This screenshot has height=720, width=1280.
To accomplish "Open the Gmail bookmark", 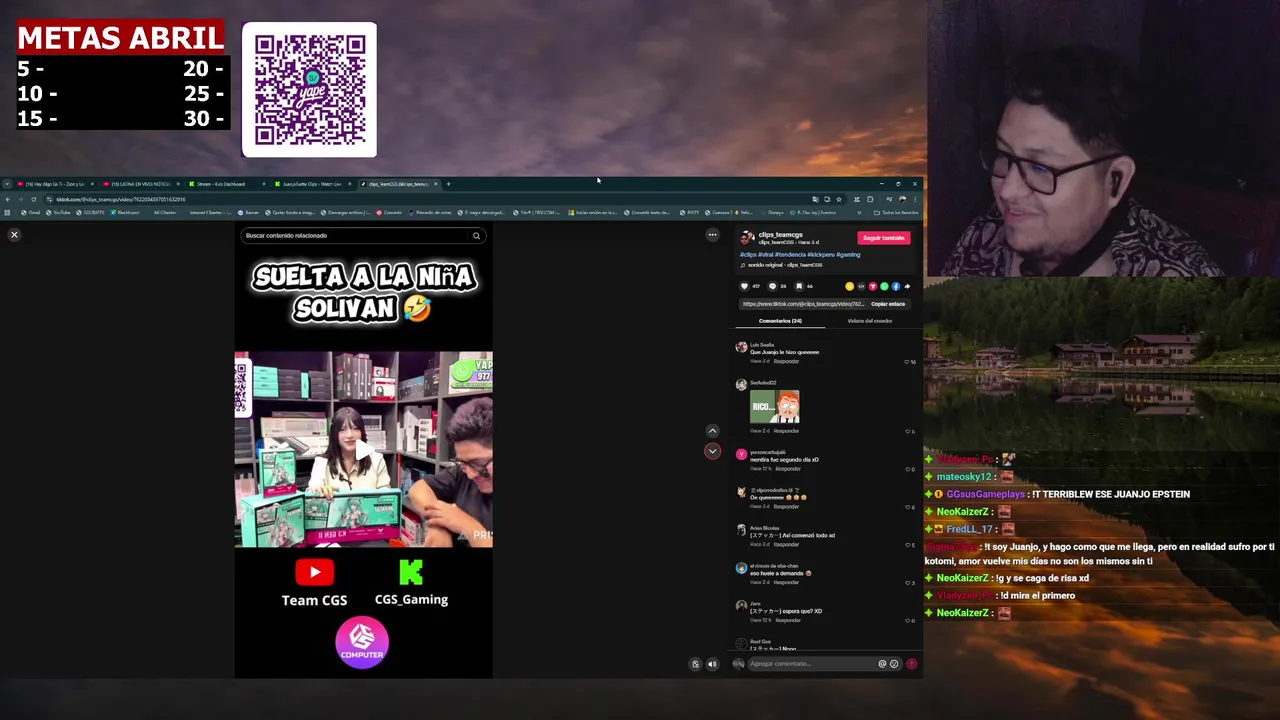I will click(31, 212).
